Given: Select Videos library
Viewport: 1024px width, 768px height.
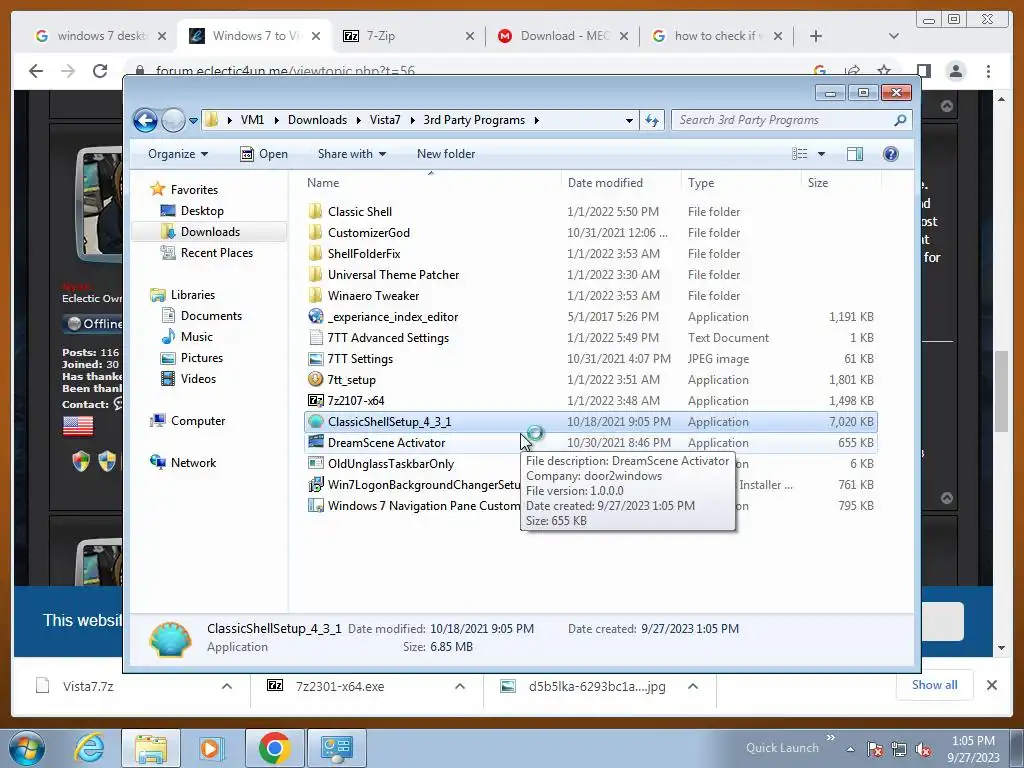Looking at the screenshot, I should click(x=198, y=379).
